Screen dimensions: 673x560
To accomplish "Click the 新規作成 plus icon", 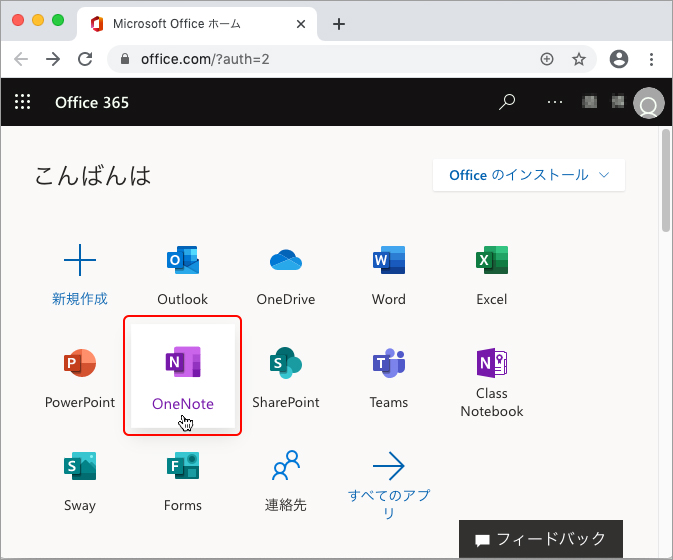I will 80,262.
